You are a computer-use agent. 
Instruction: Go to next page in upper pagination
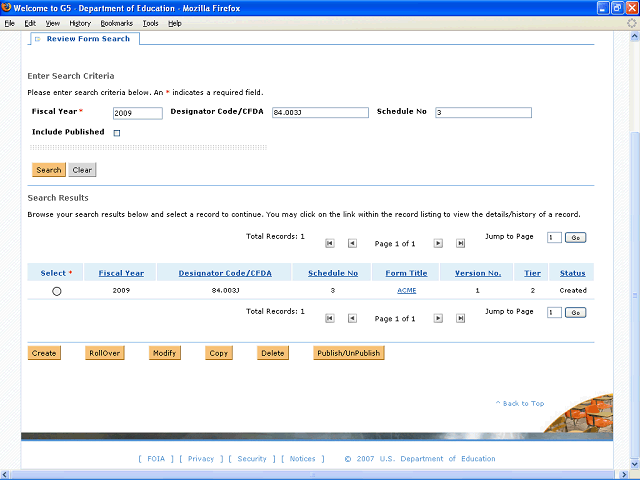pos(438,243)
